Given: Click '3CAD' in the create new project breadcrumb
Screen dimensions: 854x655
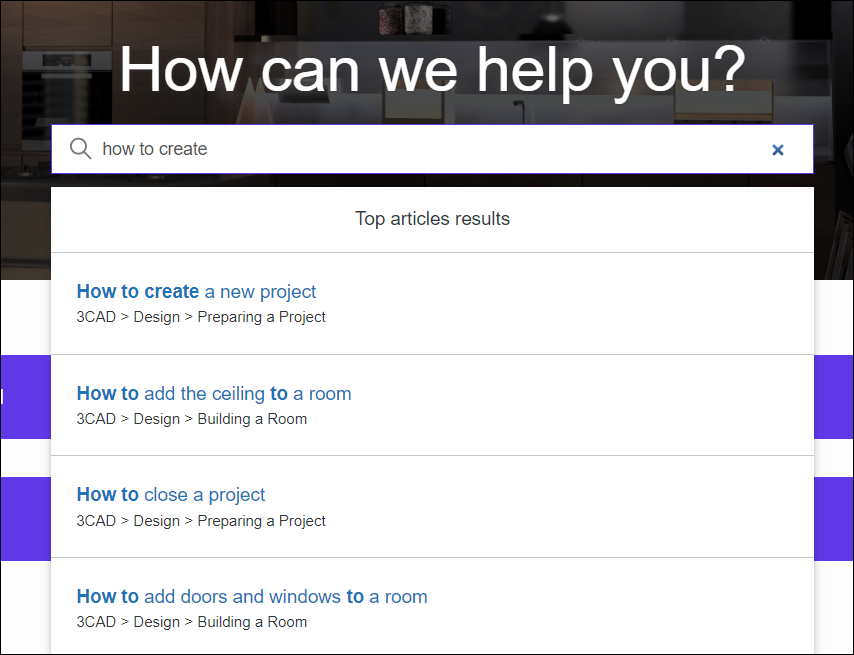Looking at the screenshot, I should tap(96, 317).
